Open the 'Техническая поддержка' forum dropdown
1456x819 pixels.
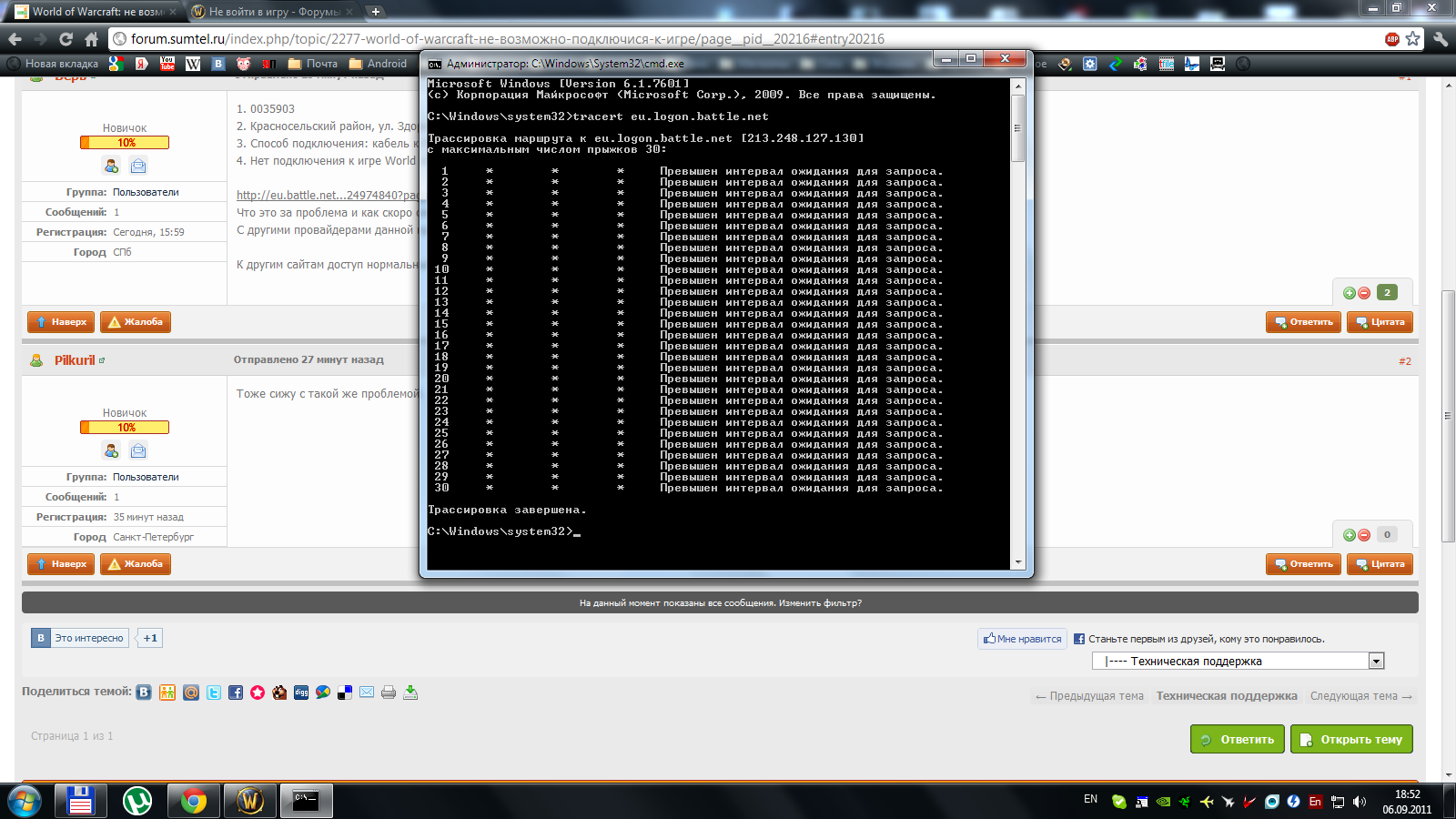click(x=1238, y=662)
